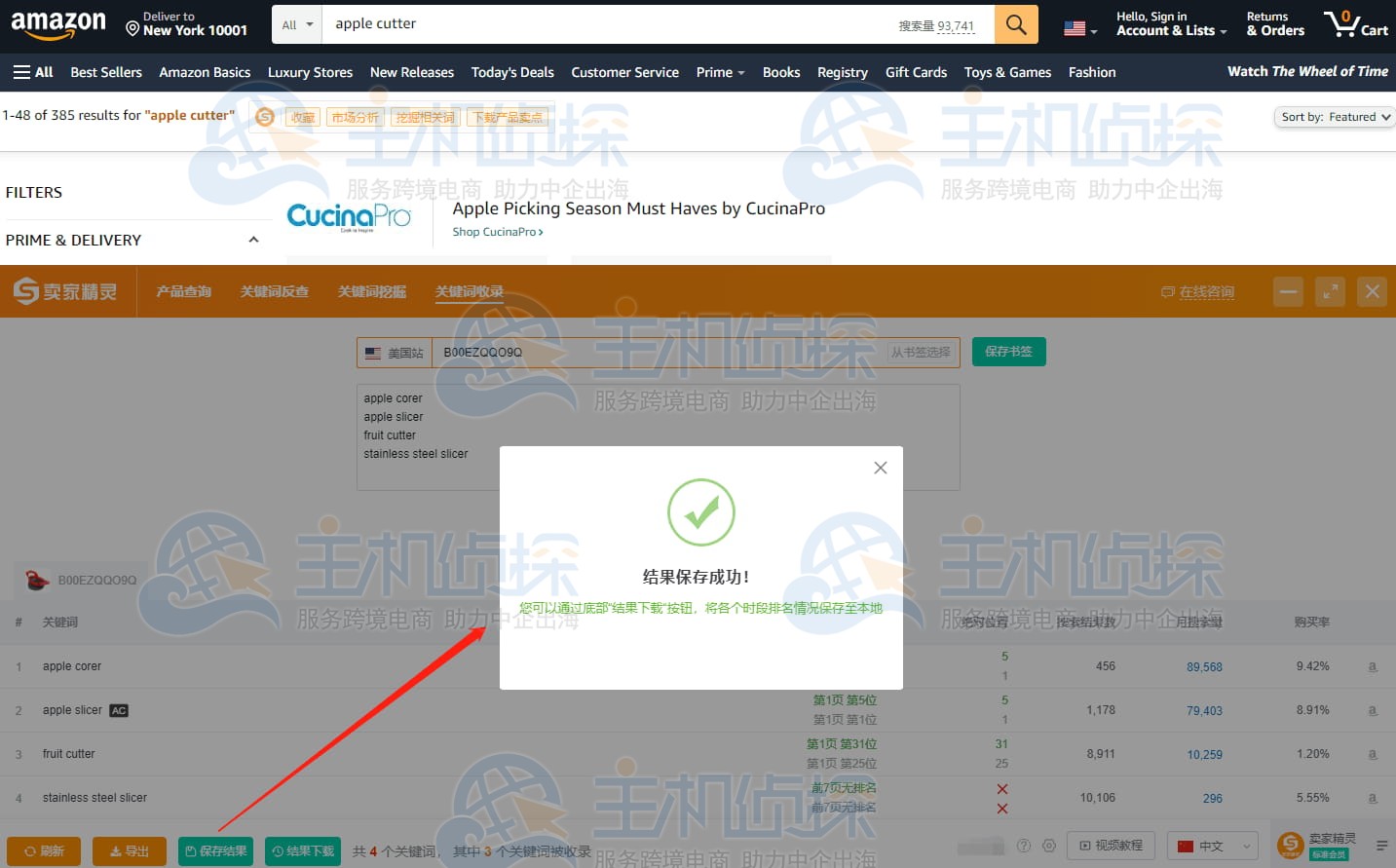Image resolution: width=1396 pixels, height=868 pixels.
Task: Open Account & Lists menu
Action: pos(1172,24)
